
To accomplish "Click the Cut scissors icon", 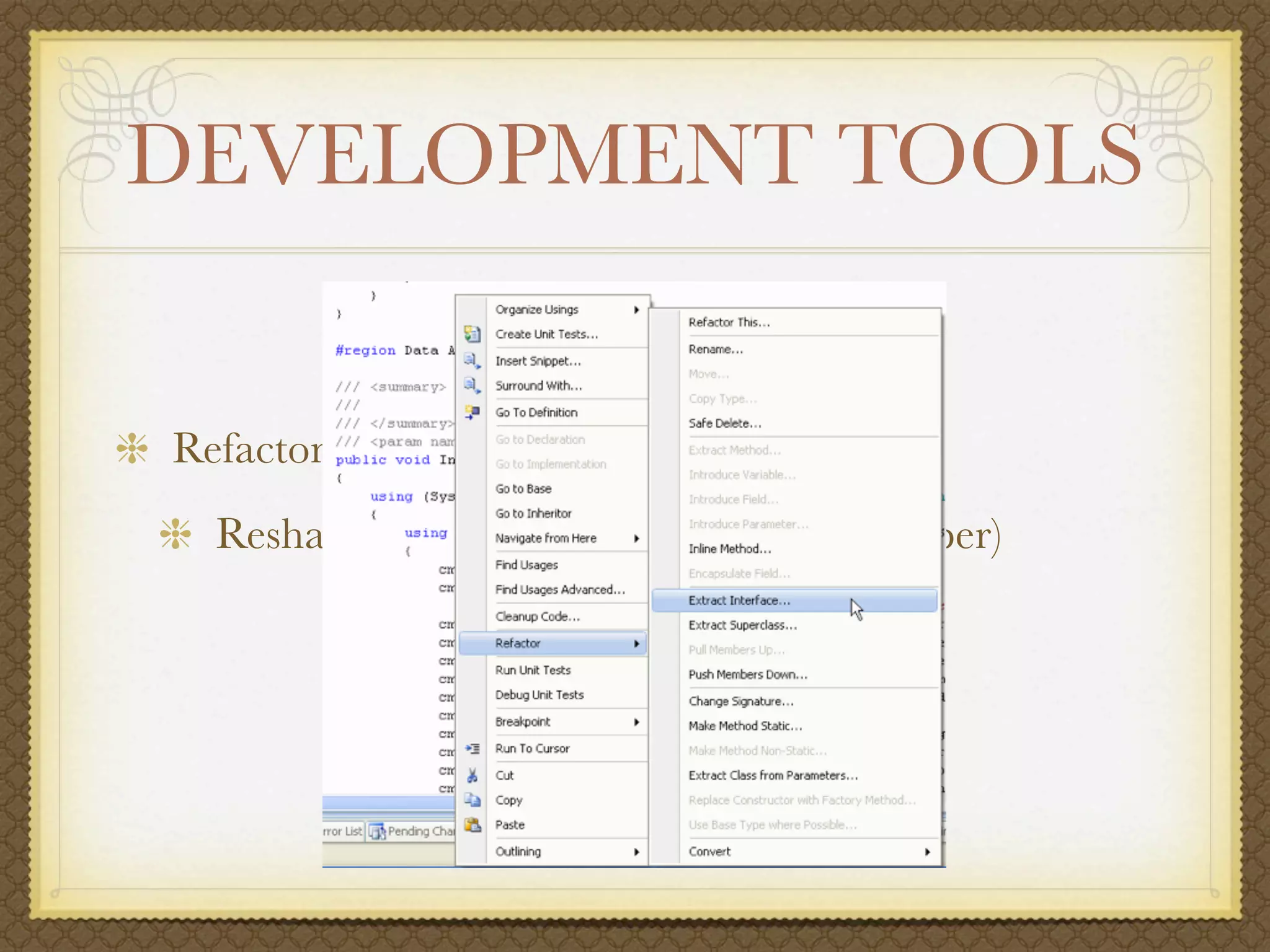I will [473, 775].
